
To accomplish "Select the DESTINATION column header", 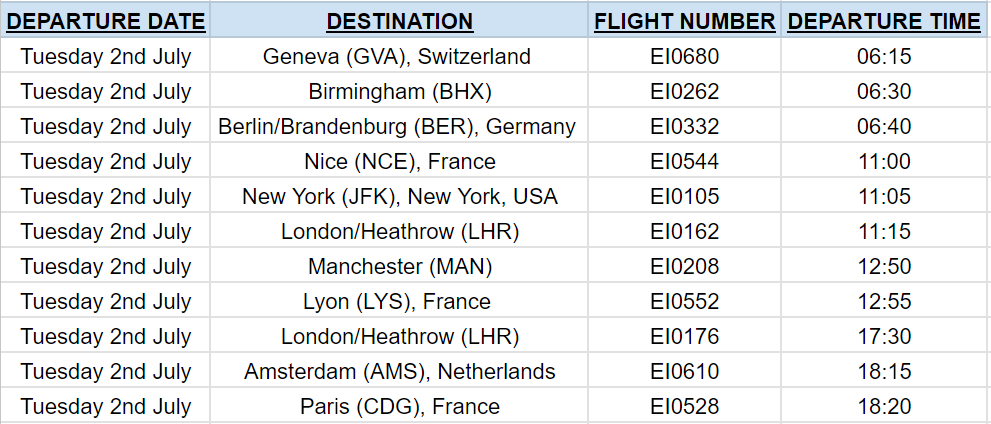I will click(x=399, y=21).
